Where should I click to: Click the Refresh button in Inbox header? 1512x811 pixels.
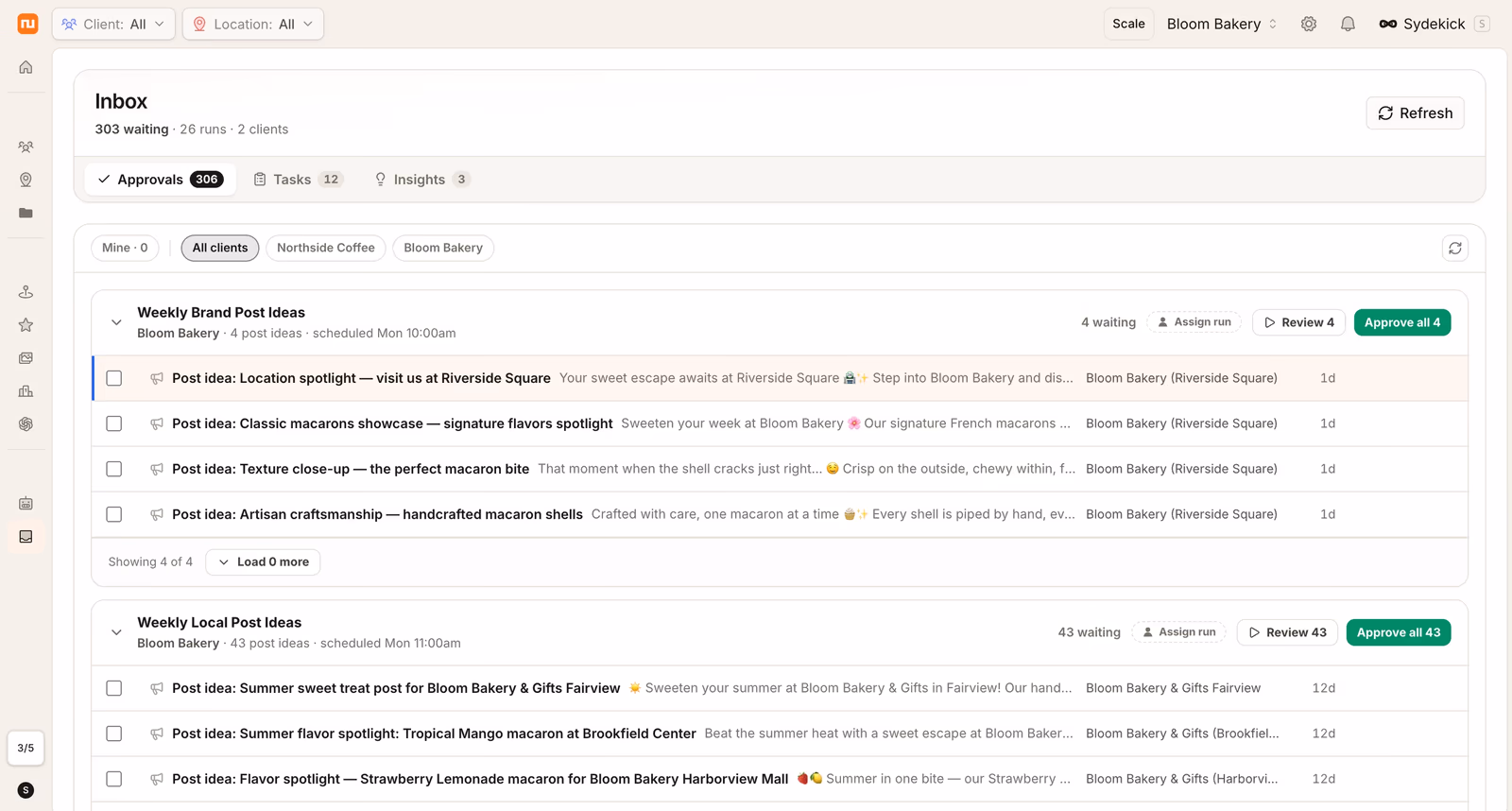pyautogui.click(x=1415, y=113)
